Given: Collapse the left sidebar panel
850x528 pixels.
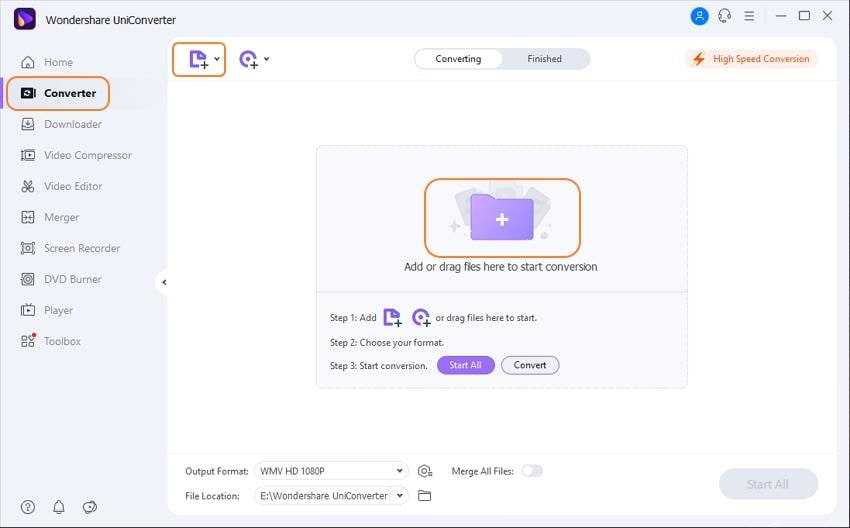Looking at the screenshot, I should 164,282.
